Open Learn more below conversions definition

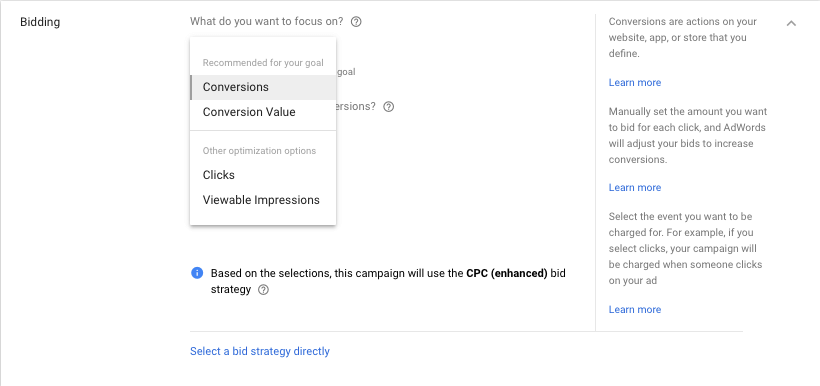coord(635,83)
